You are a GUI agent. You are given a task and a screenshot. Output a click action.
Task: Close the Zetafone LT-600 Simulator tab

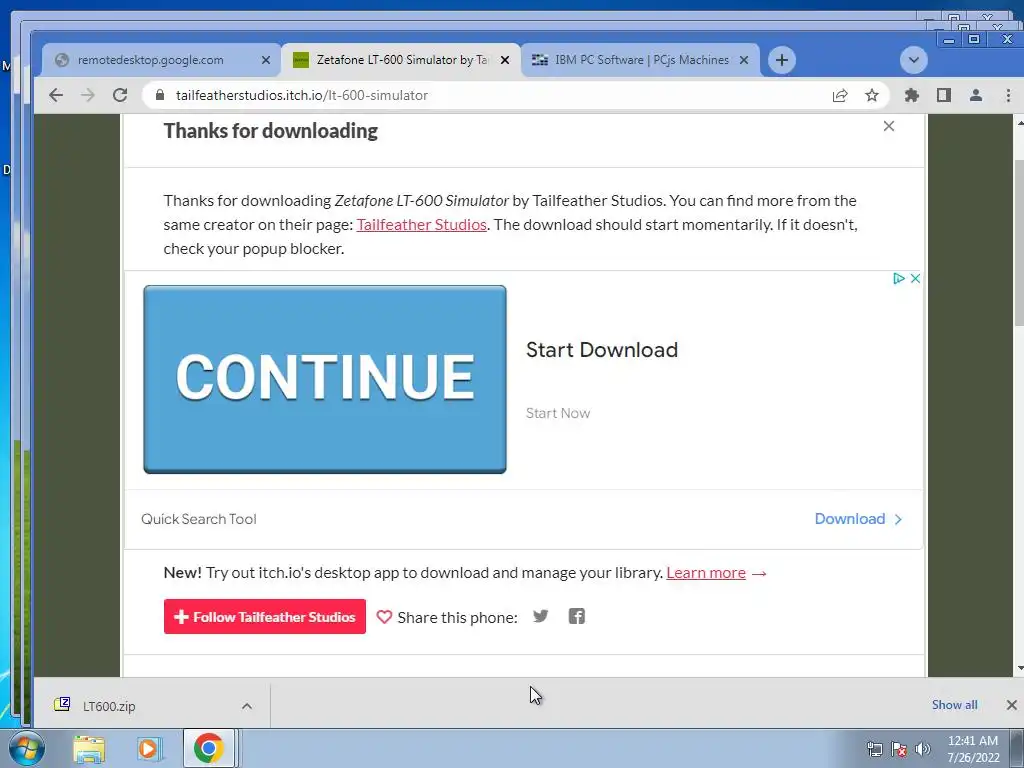click(x=505, y=60)
